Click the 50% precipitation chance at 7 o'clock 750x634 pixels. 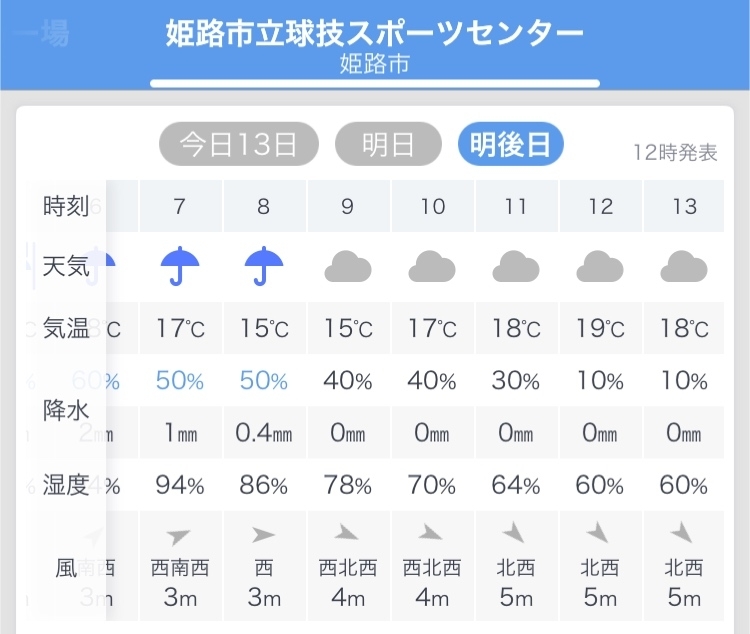[180, 381]
